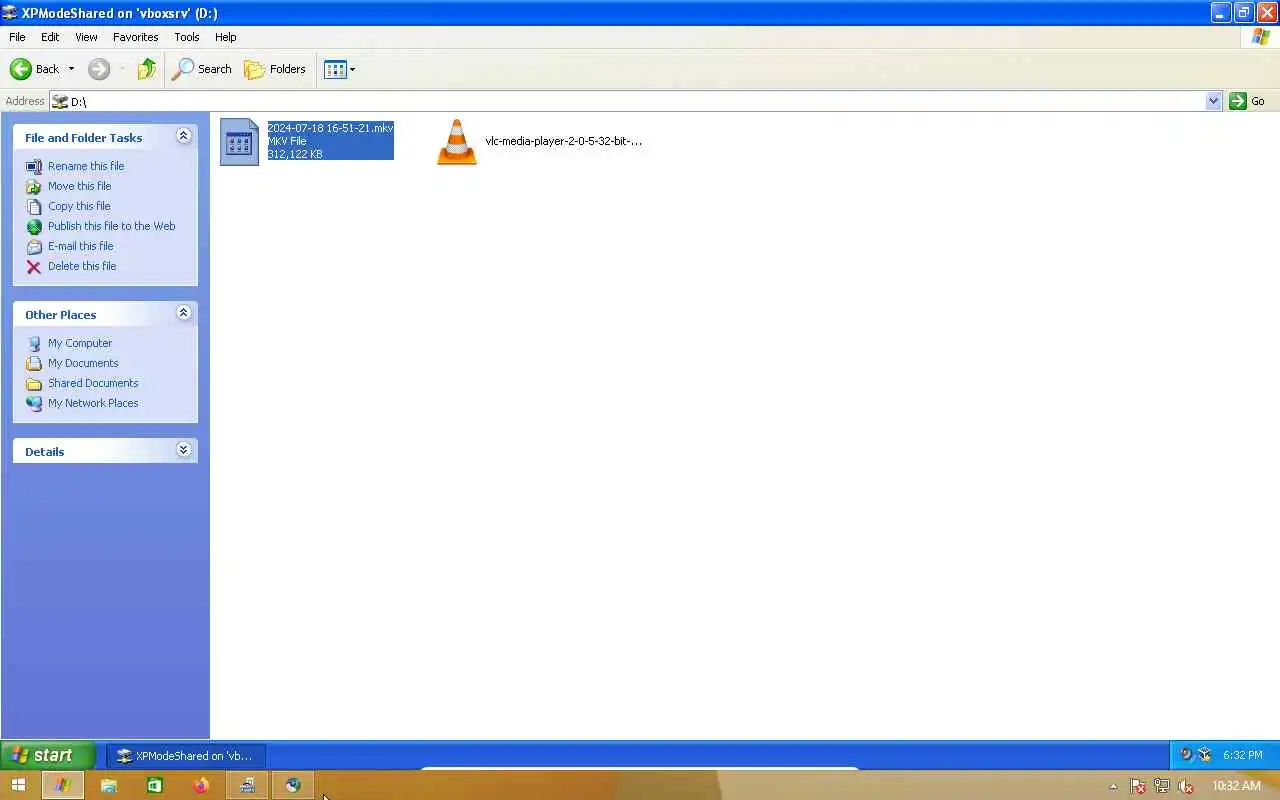This screenshot has height=800, width=1280.
Task: Open the Favorites menu
Action: 135,37
